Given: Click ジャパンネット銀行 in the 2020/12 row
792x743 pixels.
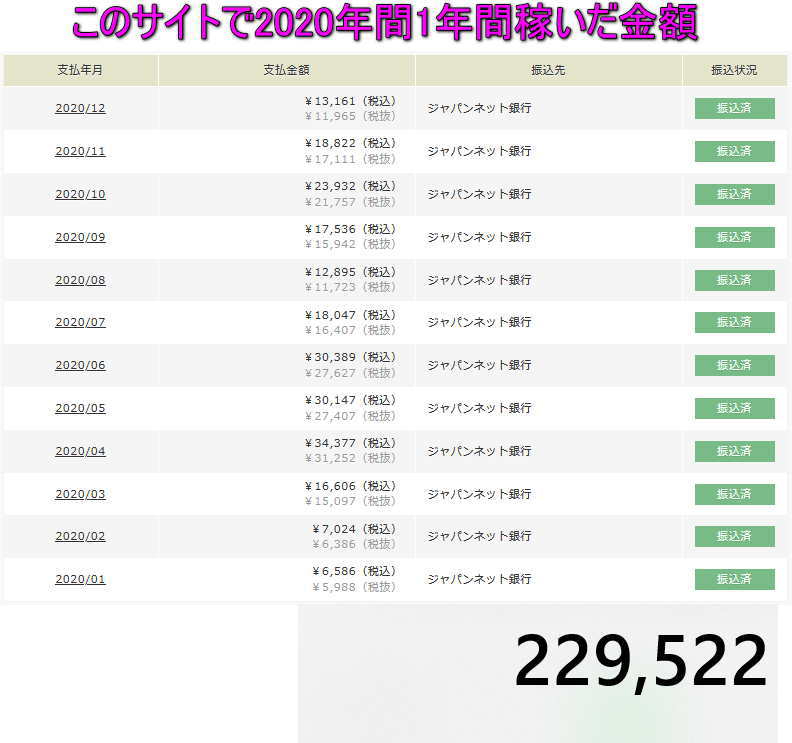Looking at the screenshot, I should click(479, 108).
